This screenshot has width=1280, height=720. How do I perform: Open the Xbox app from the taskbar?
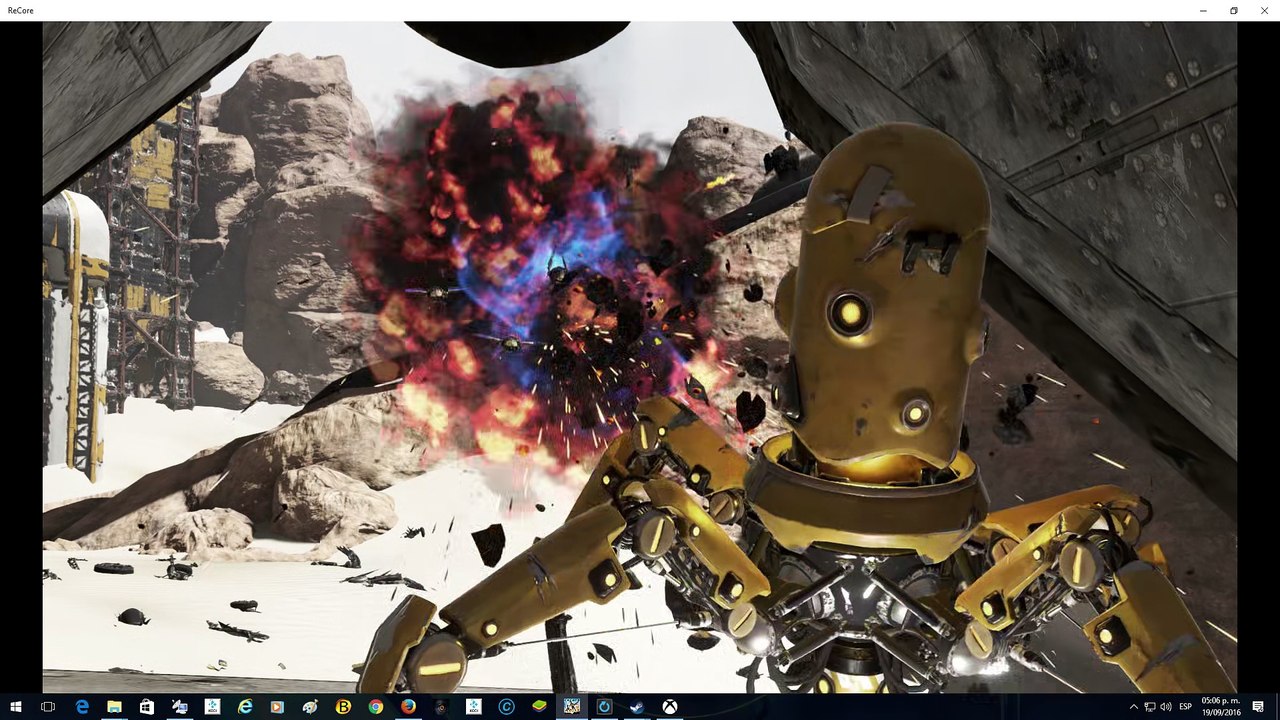coord(669,707)
